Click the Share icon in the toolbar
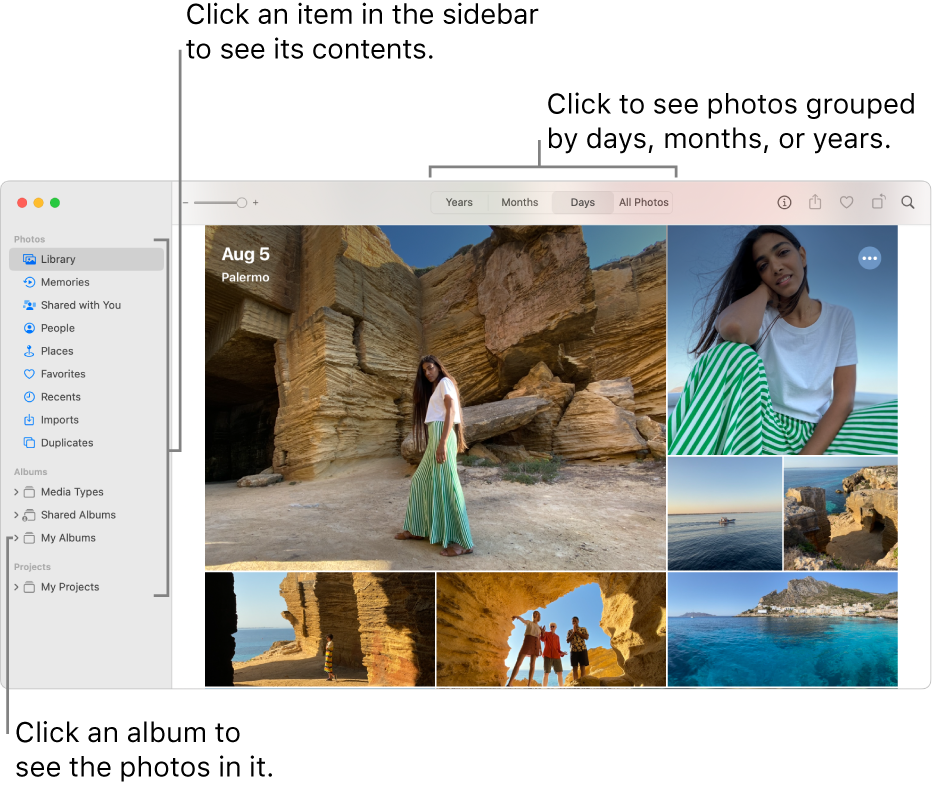 815,202
